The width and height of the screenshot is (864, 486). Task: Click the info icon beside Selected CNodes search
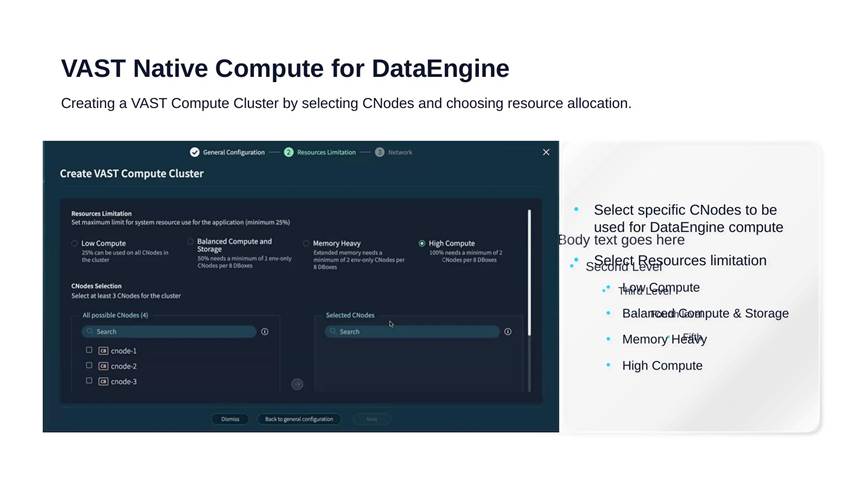507,332
